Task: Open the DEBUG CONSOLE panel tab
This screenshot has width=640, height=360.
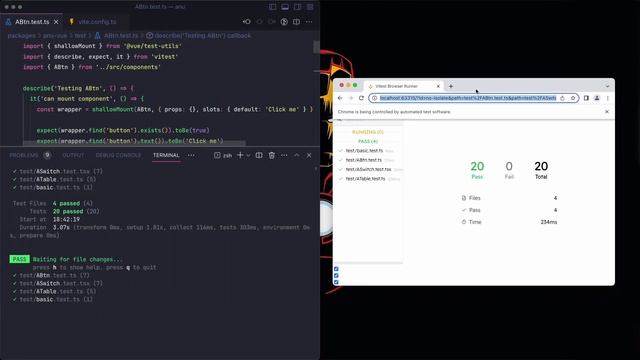Action: (118, 155)
